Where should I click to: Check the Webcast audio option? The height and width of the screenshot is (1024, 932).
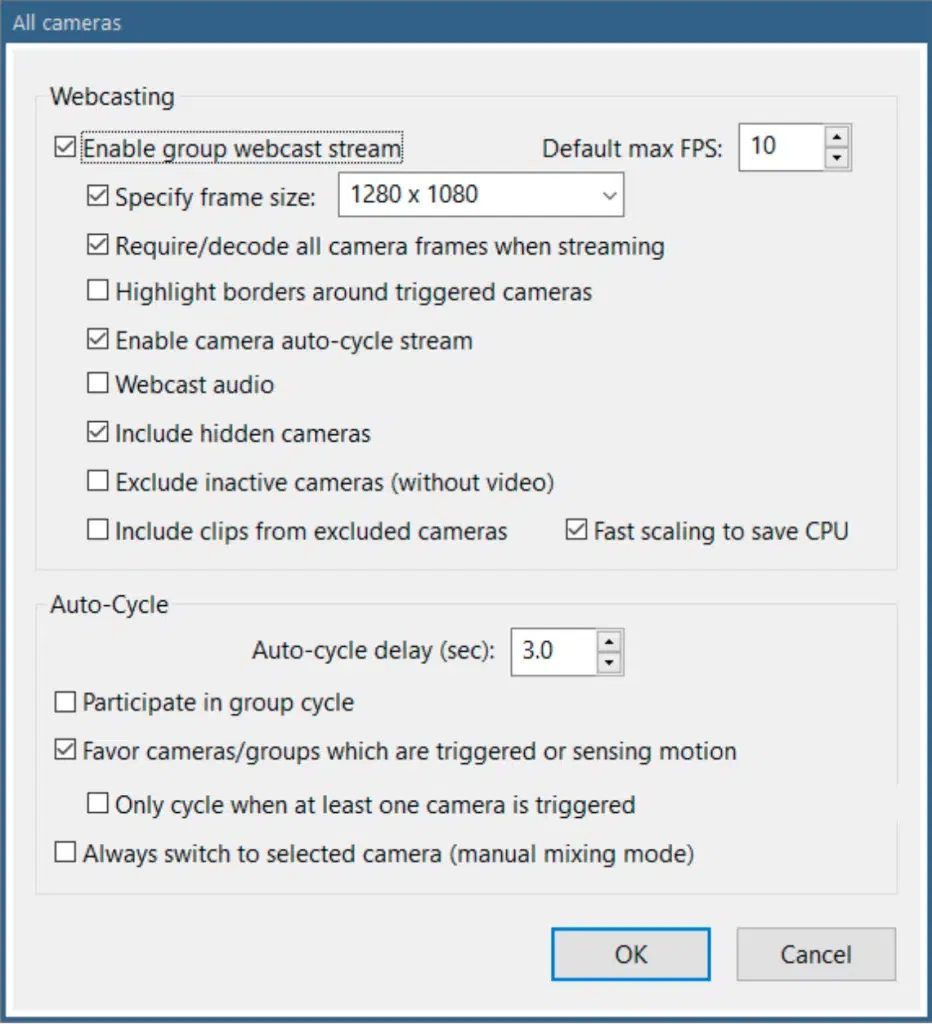tap(98, 383)
